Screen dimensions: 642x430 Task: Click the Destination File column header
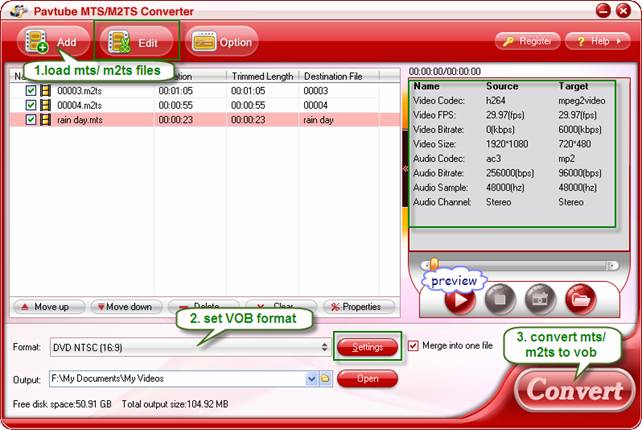(339, 76)
